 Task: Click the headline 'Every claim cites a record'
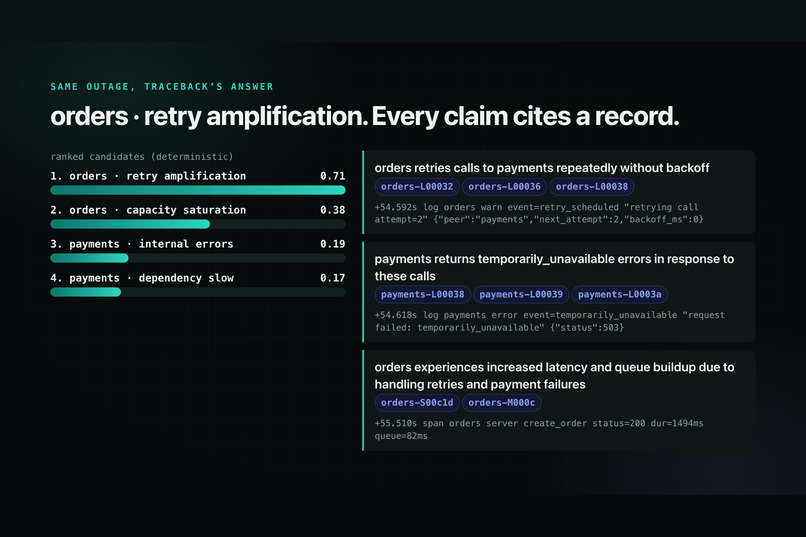click(525, 116)
